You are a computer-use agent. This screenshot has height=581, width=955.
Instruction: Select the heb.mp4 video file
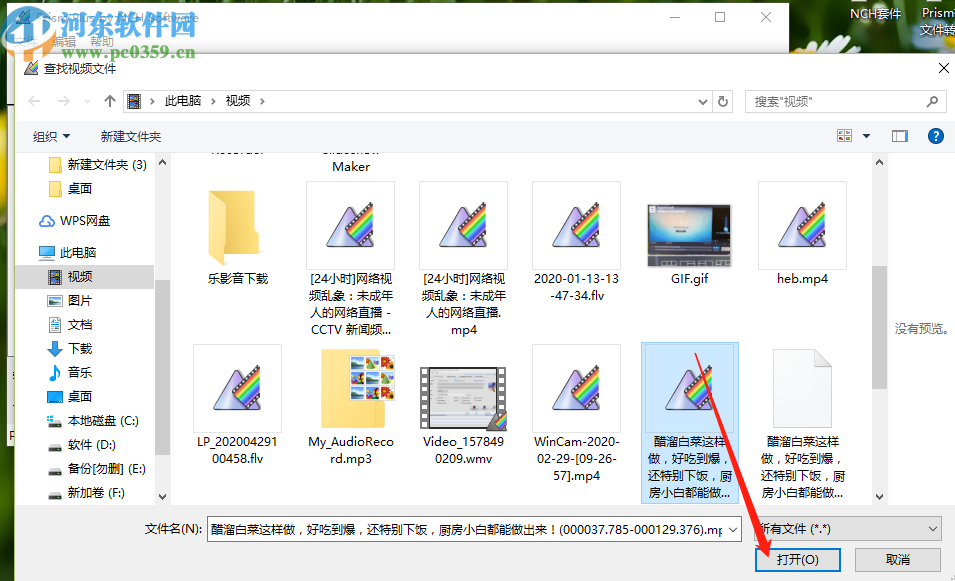802,225
